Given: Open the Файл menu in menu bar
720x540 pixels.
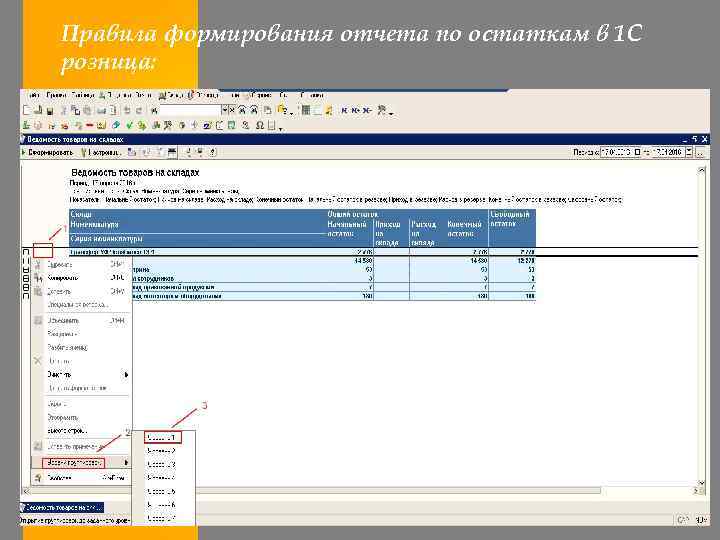Looking at the screenshot, I should pos(33,95).
